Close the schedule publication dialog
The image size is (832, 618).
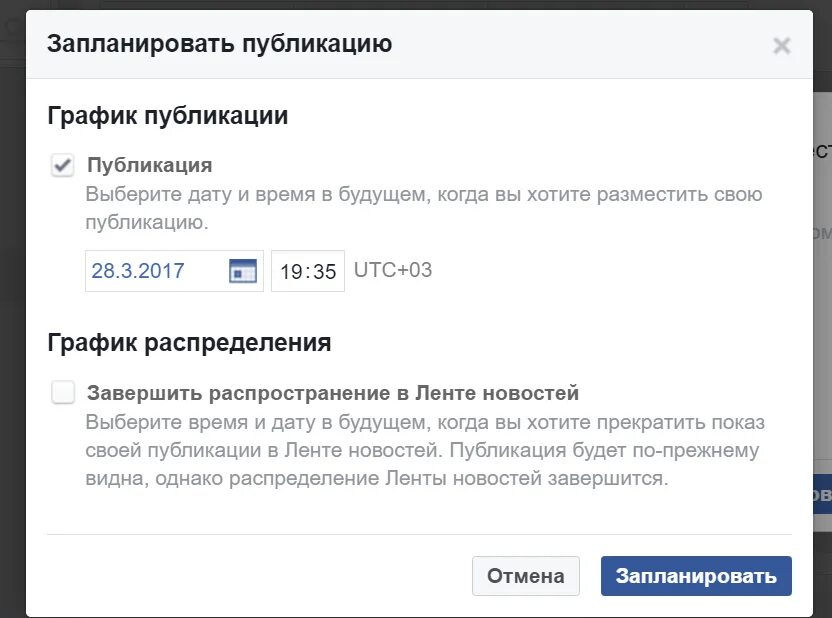(x=782, y=46)
